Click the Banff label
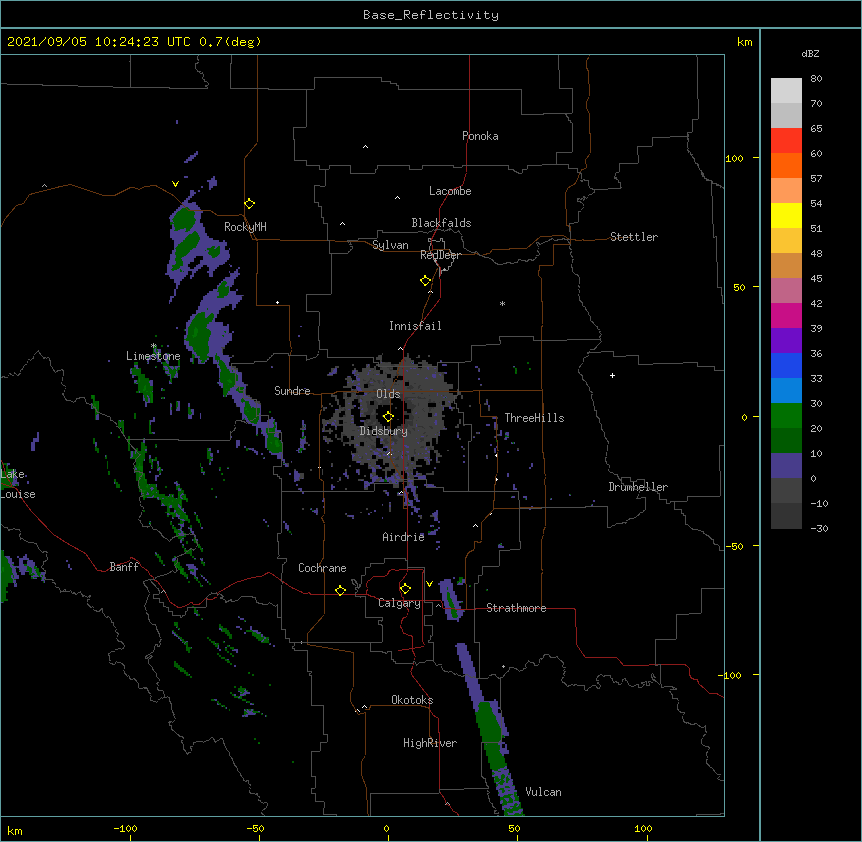 pyautogui.click(x=124, y=567)
